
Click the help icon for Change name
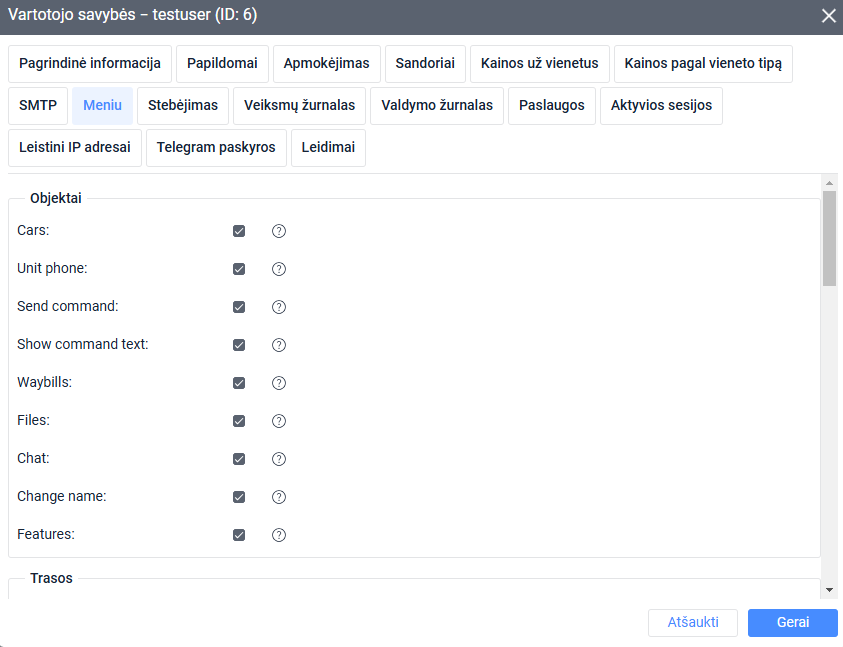tap(279, 497)
